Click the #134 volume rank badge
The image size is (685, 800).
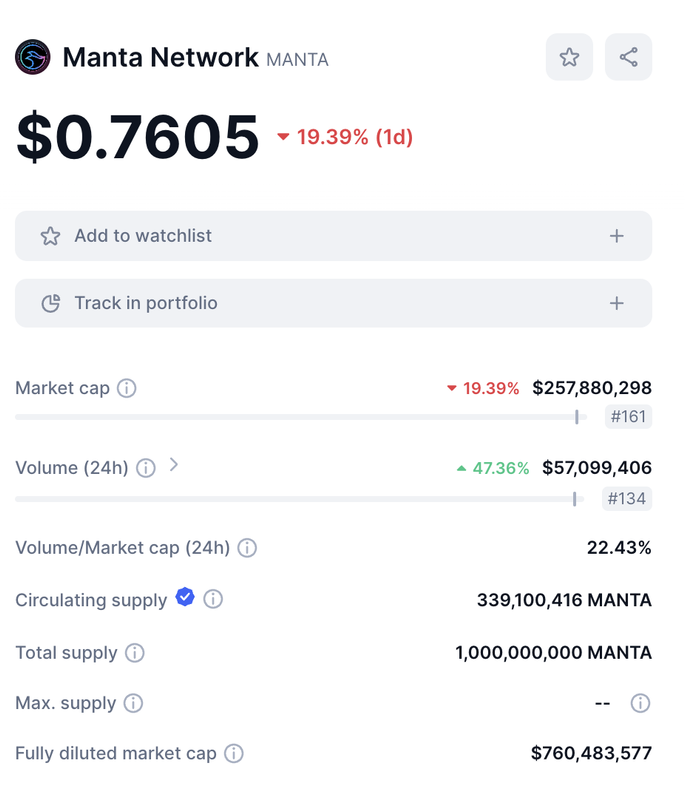tap(627, 498)
